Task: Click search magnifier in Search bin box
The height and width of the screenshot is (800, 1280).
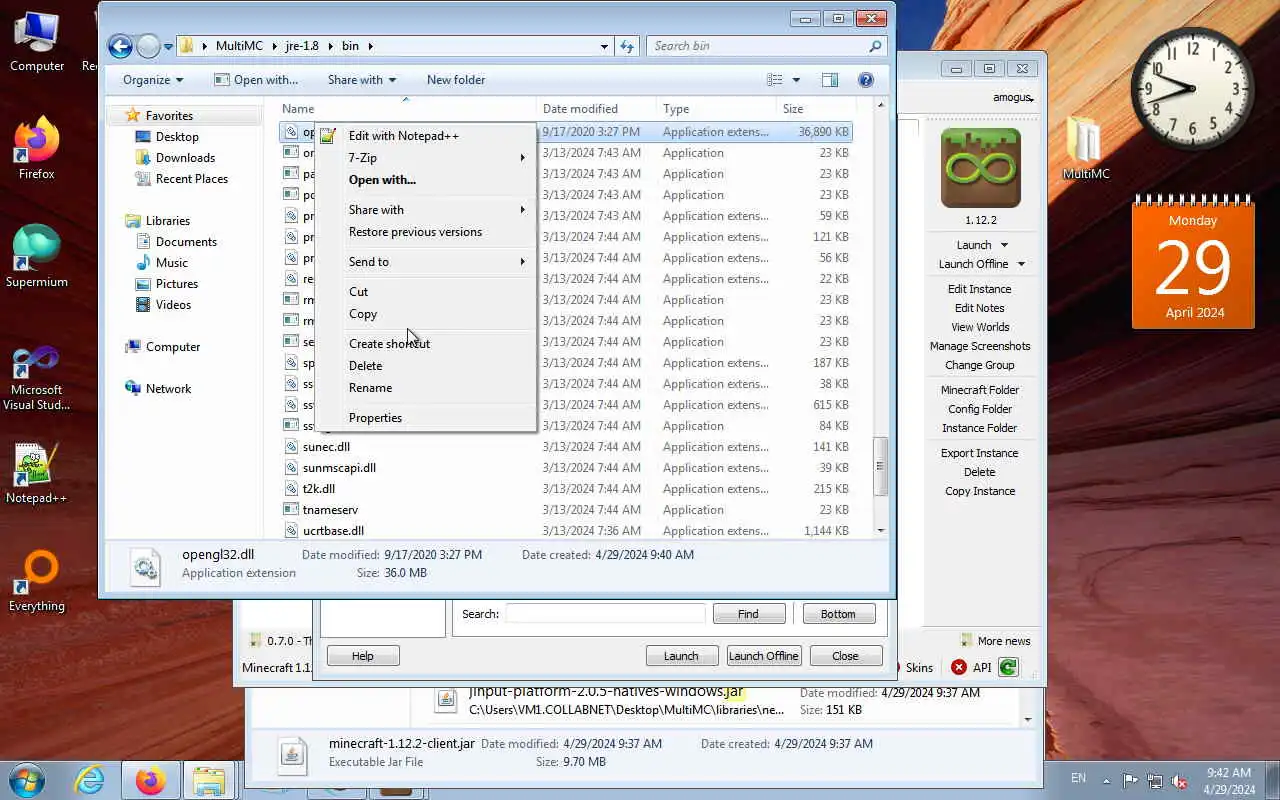Action: (875, 46)
